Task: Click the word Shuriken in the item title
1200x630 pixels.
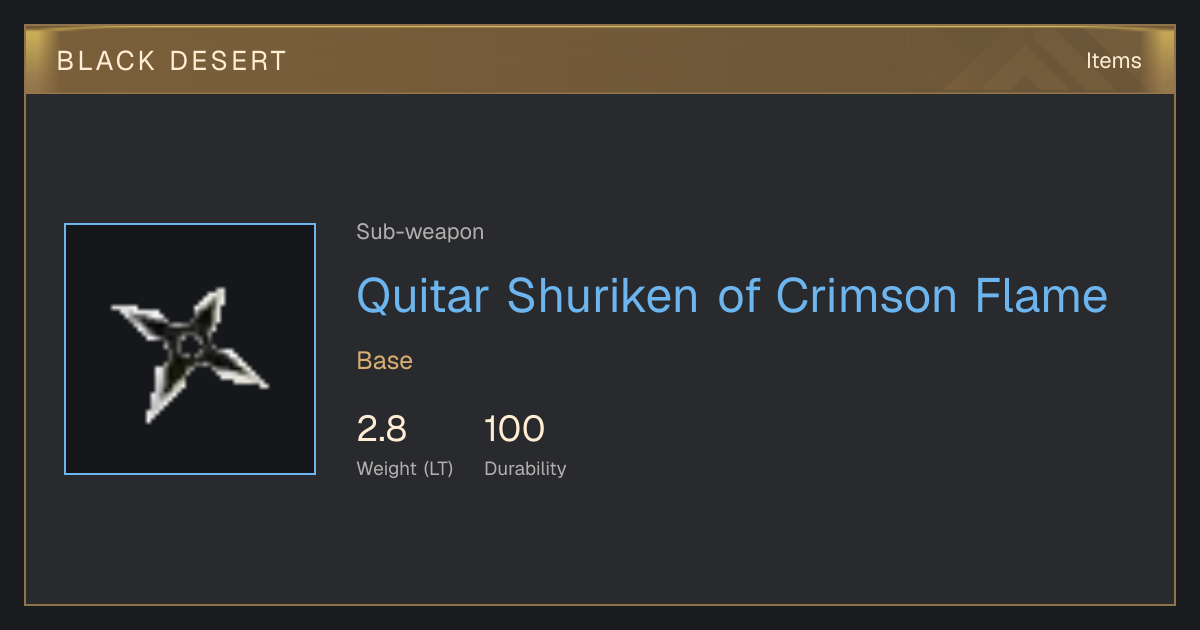Action: pos(602,295)
